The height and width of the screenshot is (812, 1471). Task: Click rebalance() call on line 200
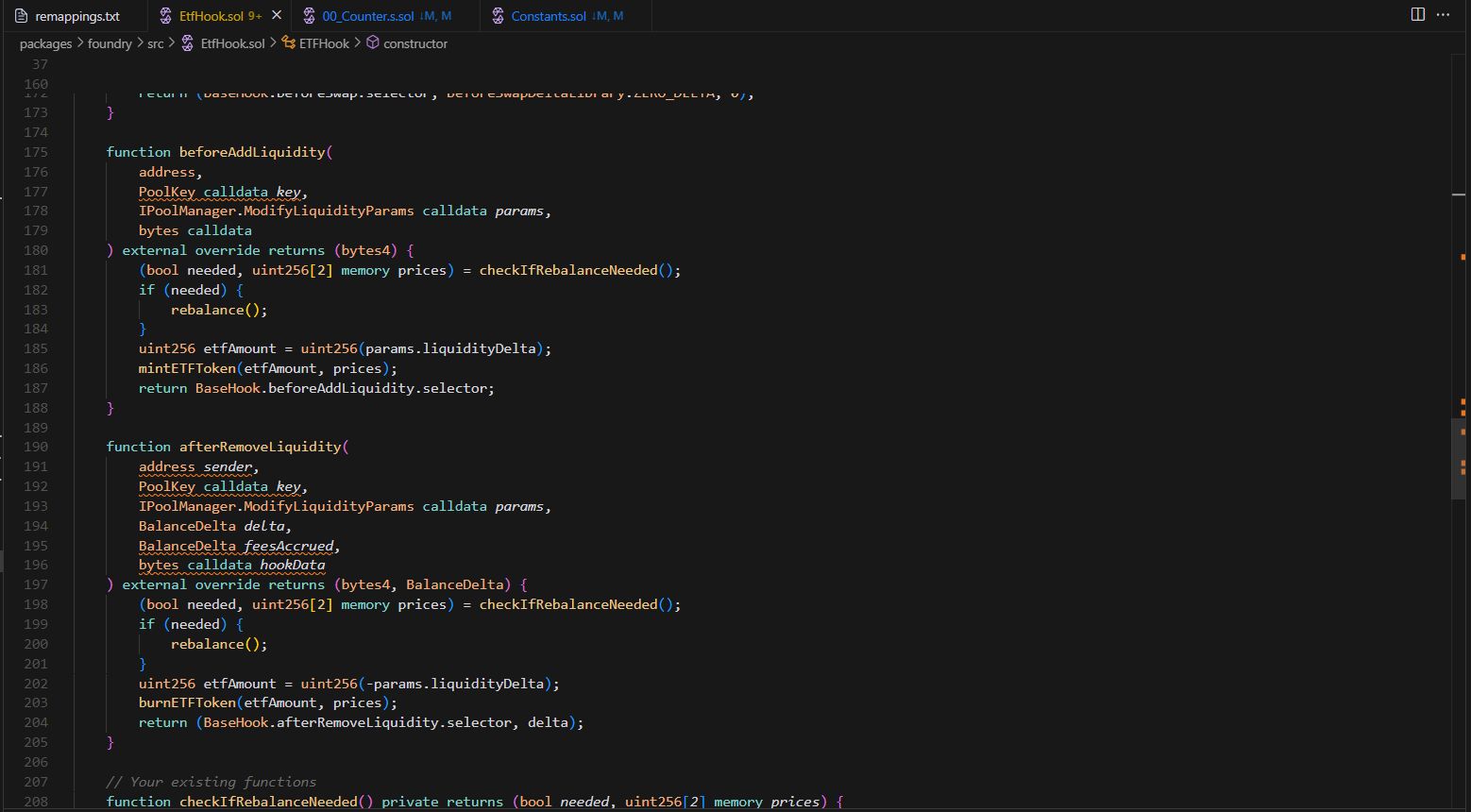click(x=219, y=644)
